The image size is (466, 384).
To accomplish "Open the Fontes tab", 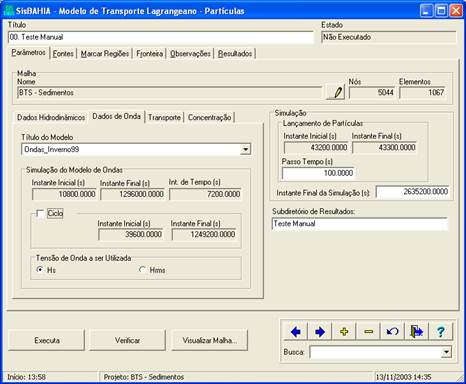I will [63, 54].
